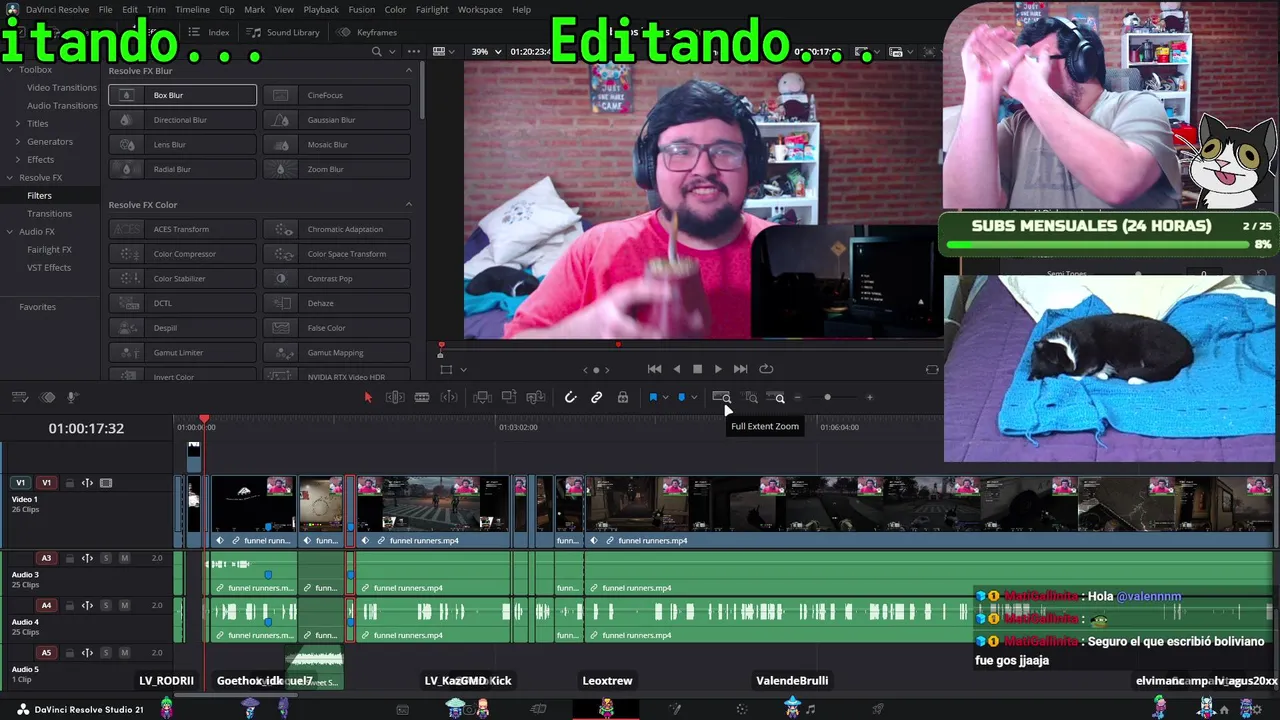The height and width of the screenshot is (720, 1280).
Task: Click the A3 destination control
Action: click(46, 558)
